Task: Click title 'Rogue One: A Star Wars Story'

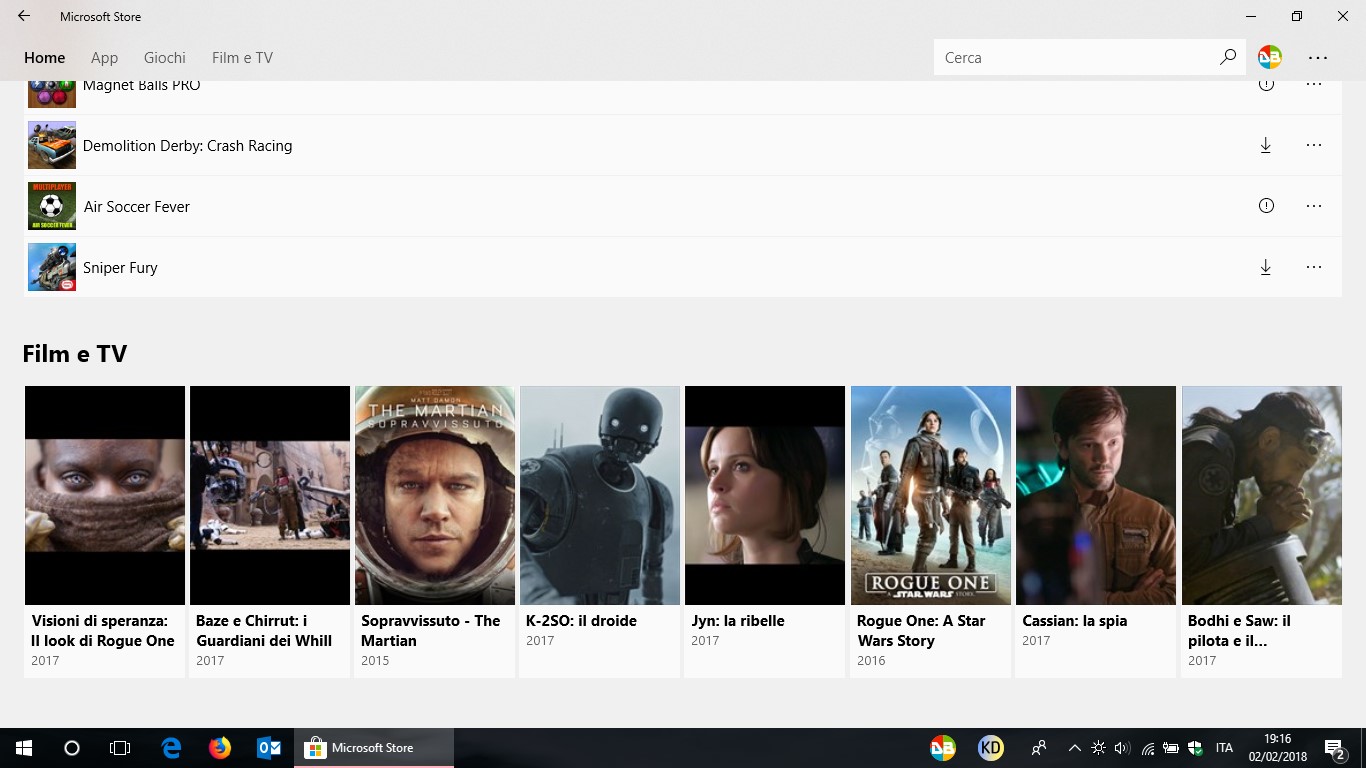Action: (x=921, y=631)
